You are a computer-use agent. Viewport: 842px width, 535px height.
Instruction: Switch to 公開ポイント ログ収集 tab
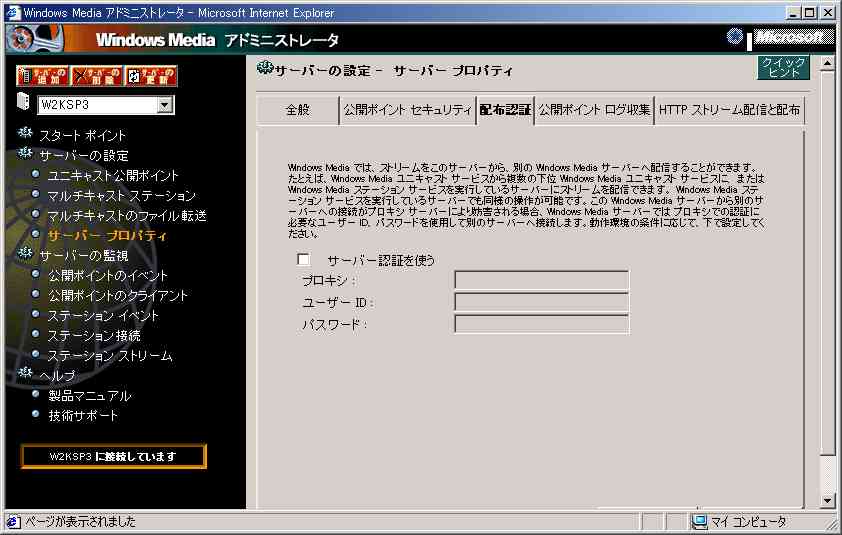(x=594, y=110)
